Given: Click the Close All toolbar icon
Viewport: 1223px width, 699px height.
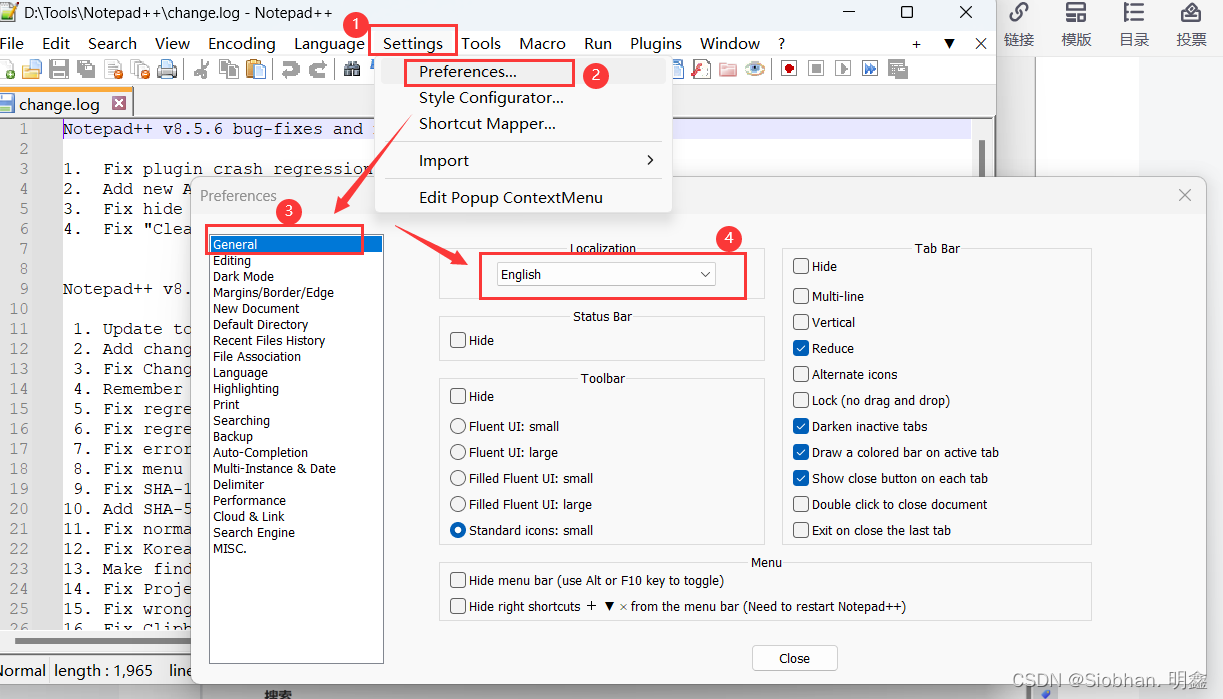Looking at the screenshot, I should tap(140, 69).
